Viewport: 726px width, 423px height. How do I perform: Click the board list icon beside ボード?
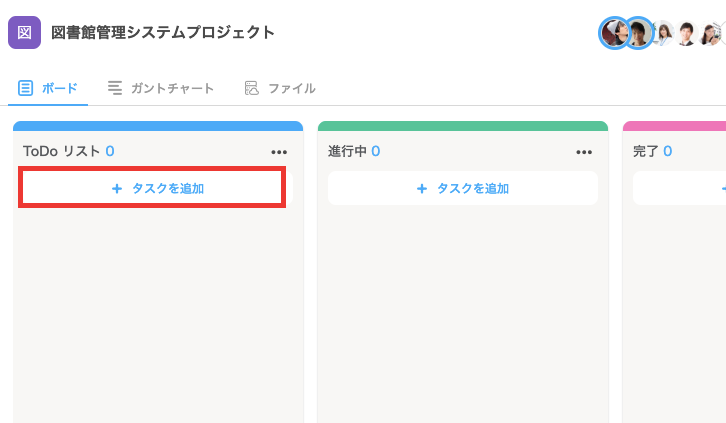coord(25,88)
